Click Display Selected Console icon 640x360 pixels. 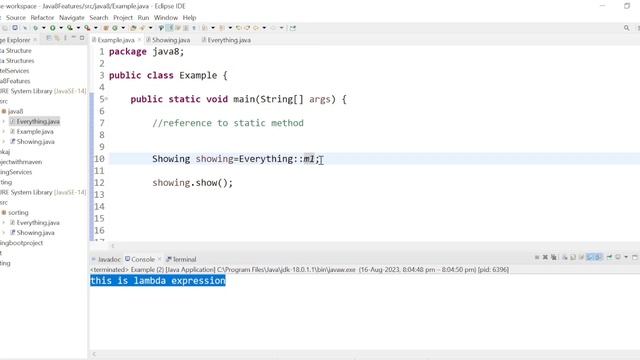[618, 257]
